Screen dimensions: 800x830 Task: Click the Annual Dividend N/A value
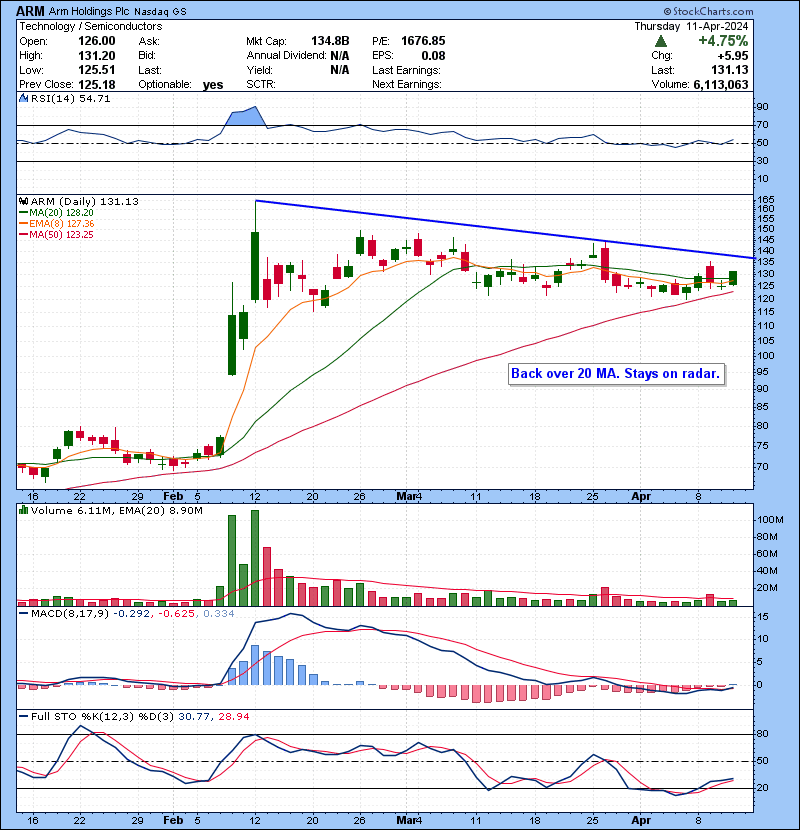[x=339, y=56]
